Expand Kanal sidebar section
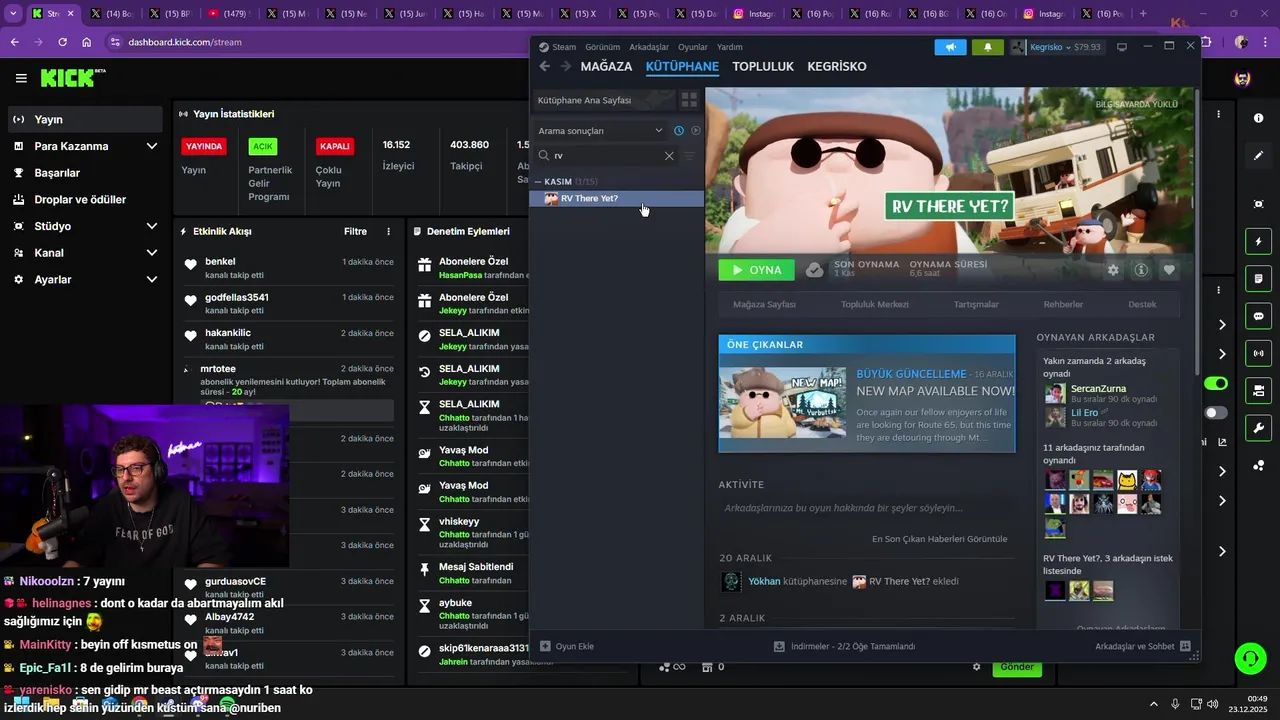 pyautogui.click(x=151, y=253)
